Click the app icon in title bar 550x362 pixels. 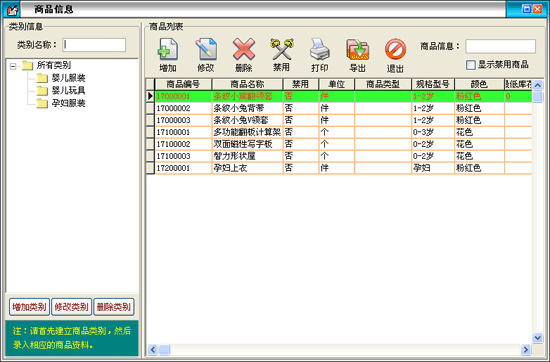11,9
